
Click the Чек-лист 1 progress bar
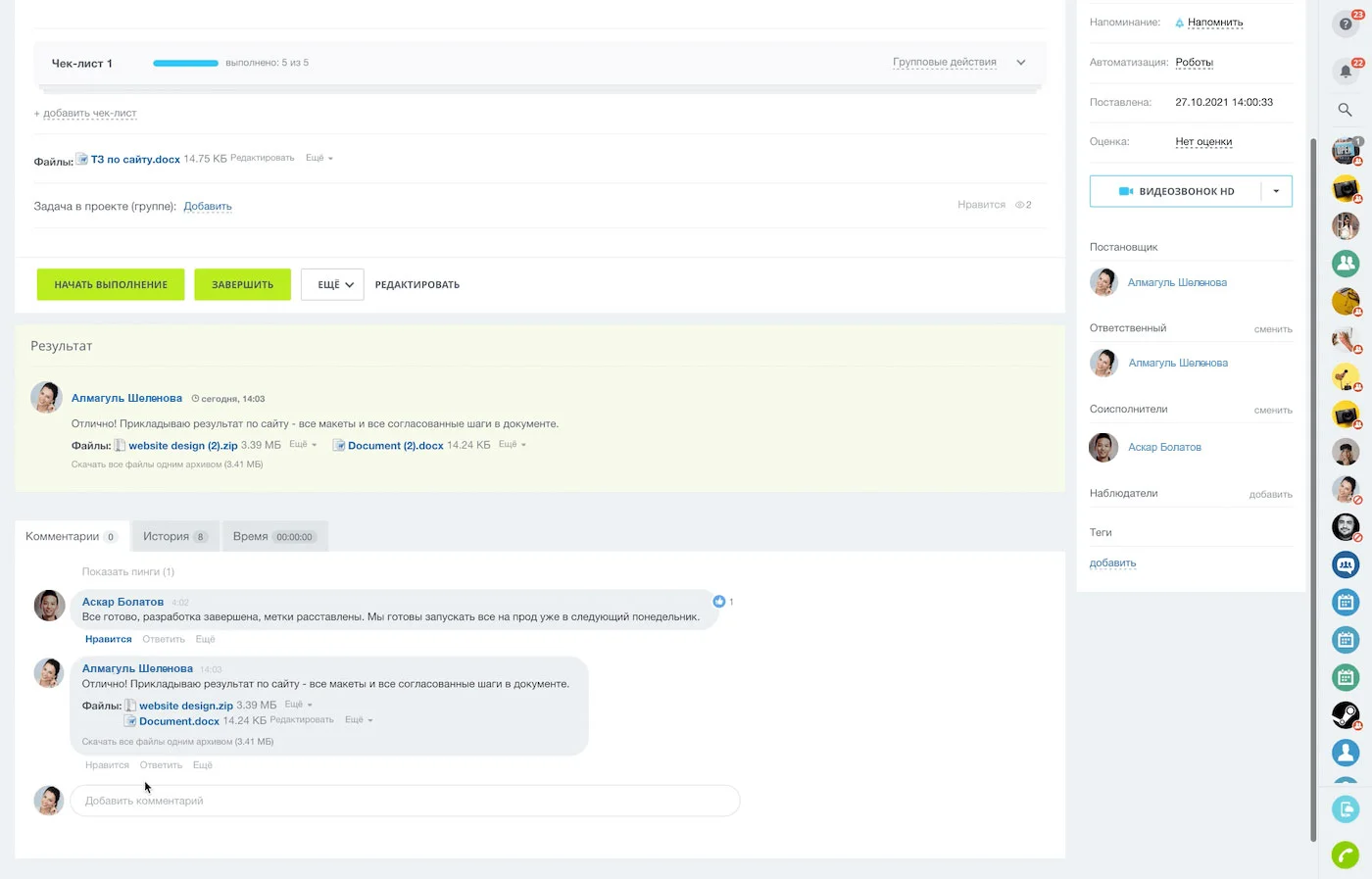185,63
